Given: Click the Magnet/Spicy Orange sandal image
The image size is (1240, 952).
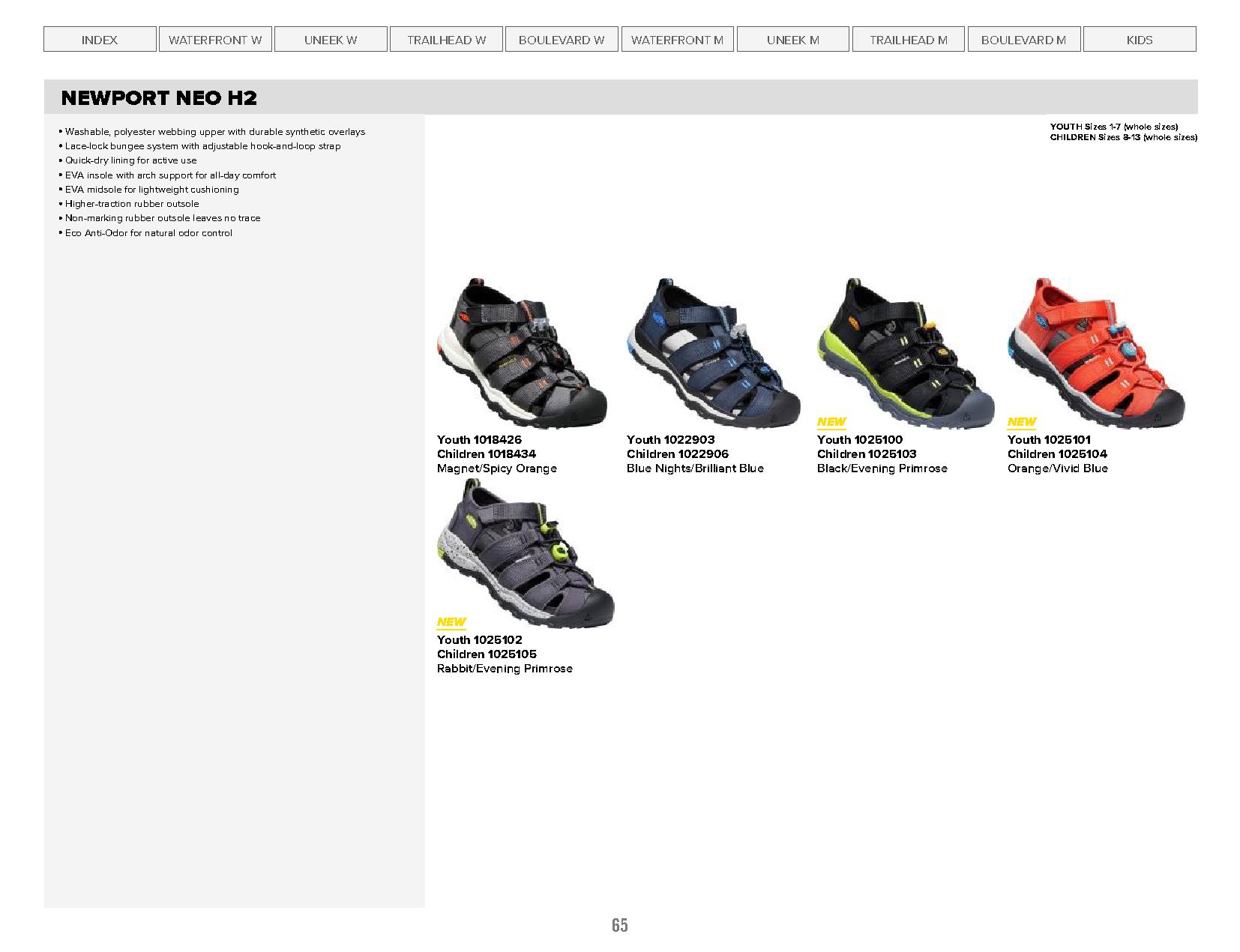Looking at the screenshot, I should [522, 353].
